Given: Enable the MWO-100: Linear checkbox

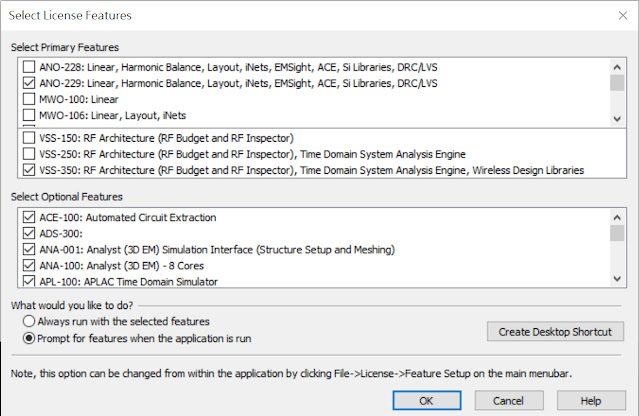Looking at the screenshot, I should pos(28,100).
